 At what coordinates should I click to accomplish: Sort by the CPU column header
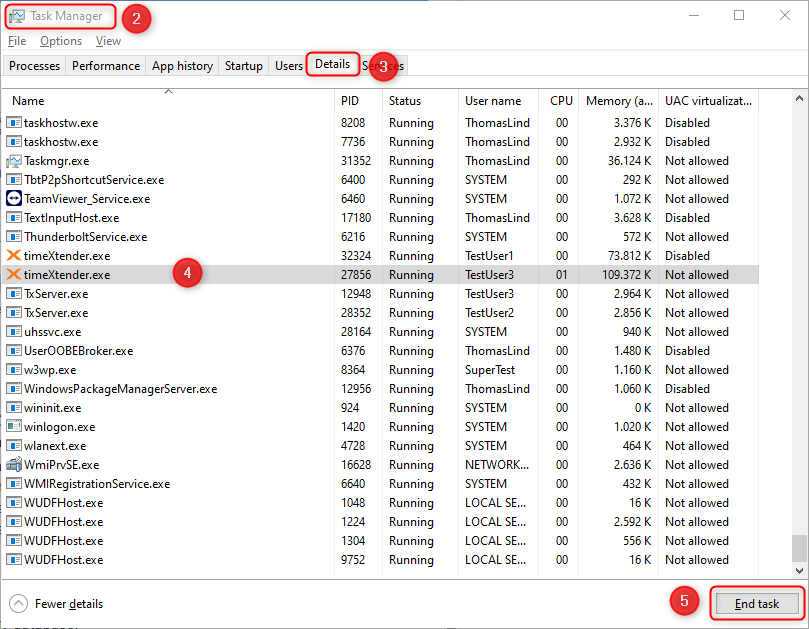[x=559, y=101]
